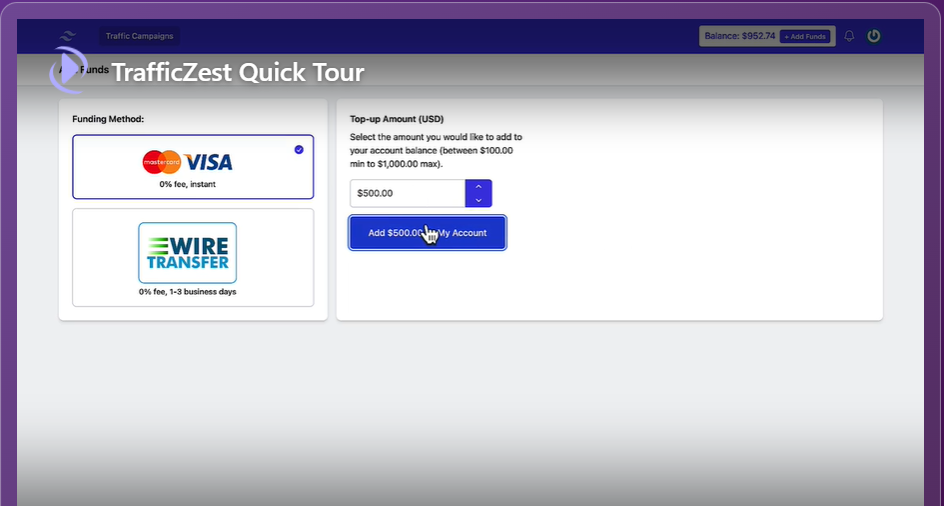Click the TrafficZest wave logo
944x506 pixels.
67,36
